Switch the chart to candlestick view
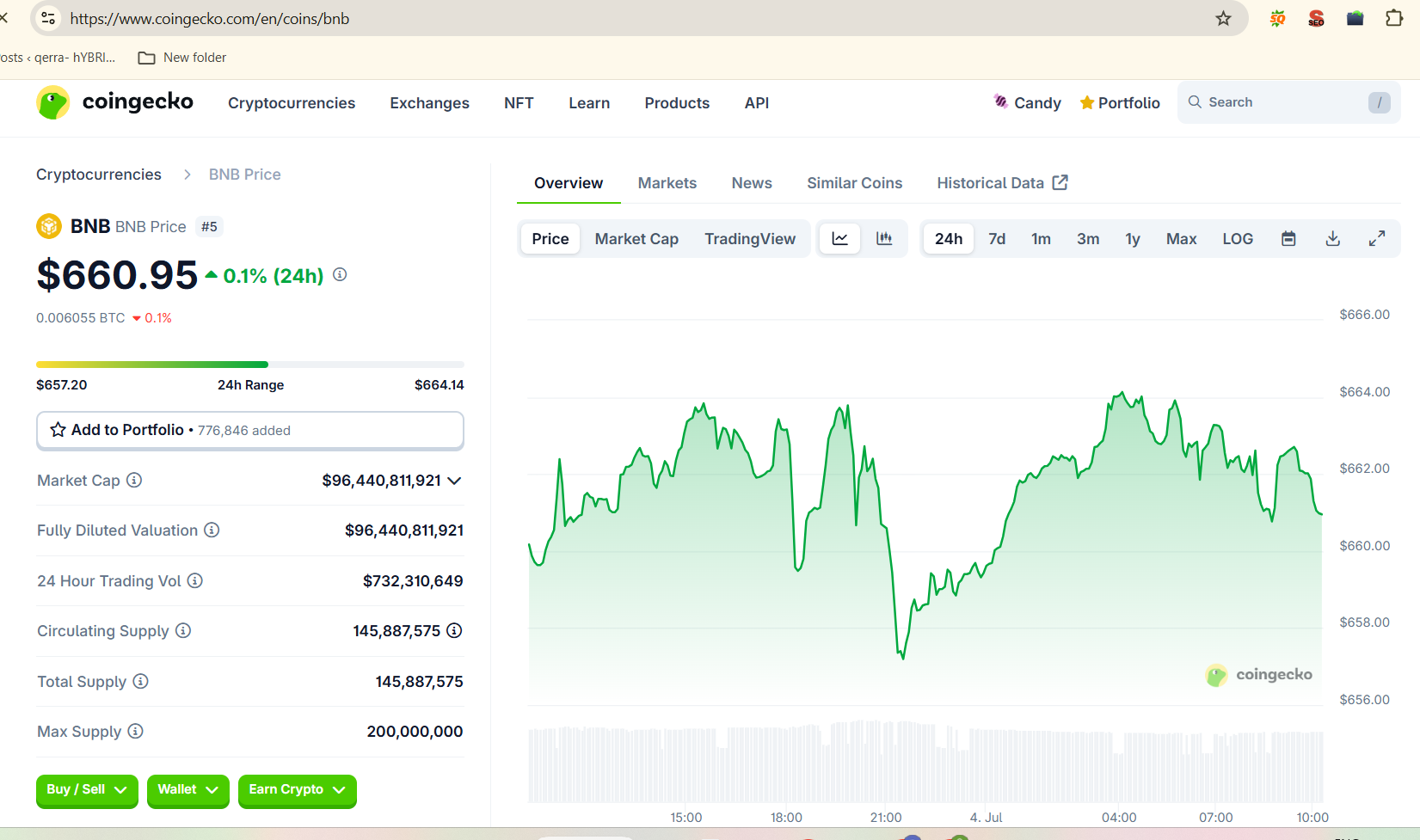 pos(884,238)
